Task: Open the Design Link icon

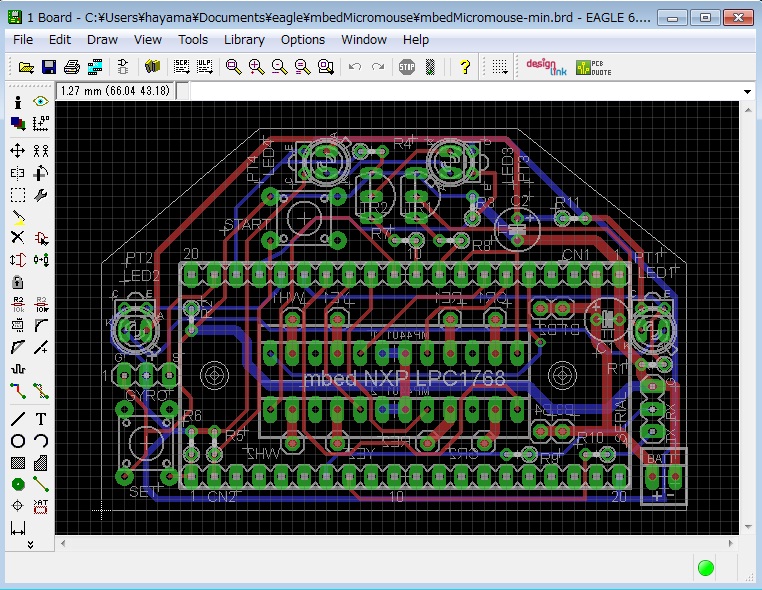Action: [x=547, y=67]
